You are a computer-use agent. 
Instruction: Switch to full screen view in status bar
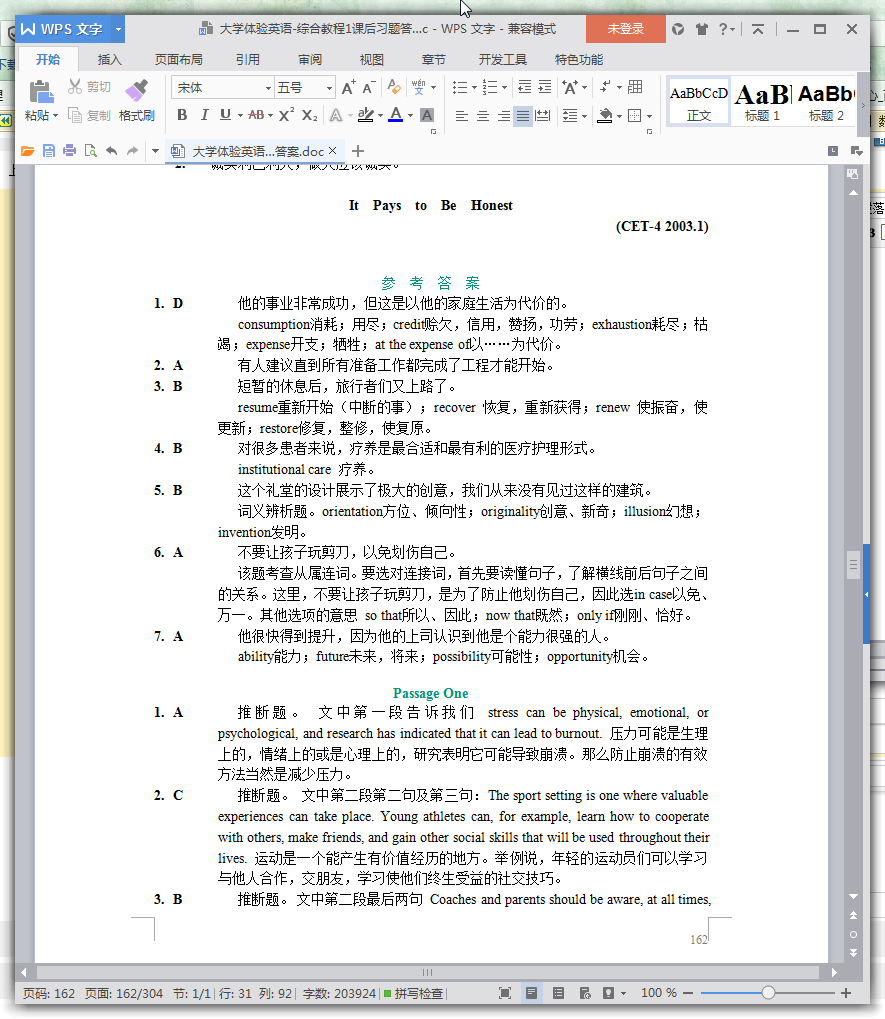click(x=505, y=993)
